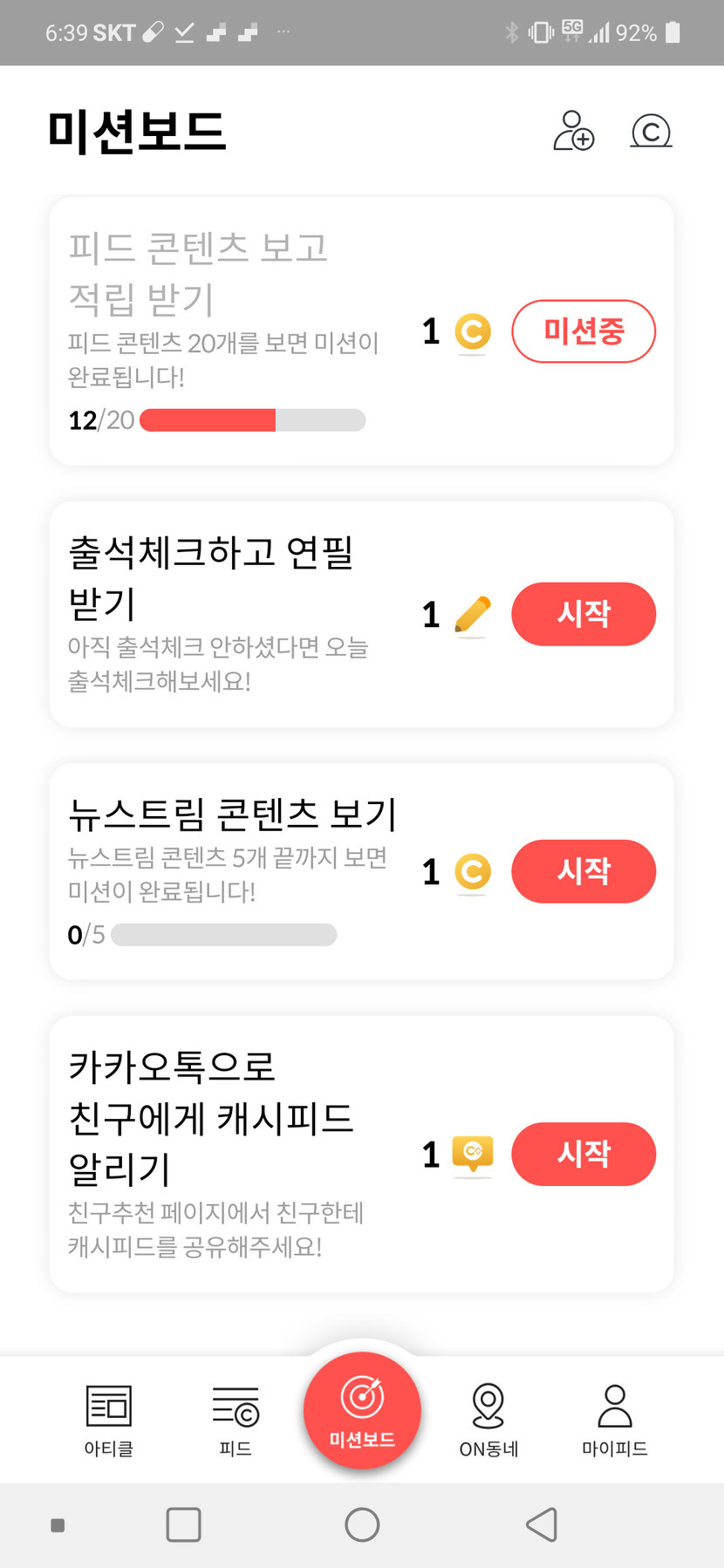Tap the KakaoTalk share reward icon

pyautogui.click(x=473, y=1153)
